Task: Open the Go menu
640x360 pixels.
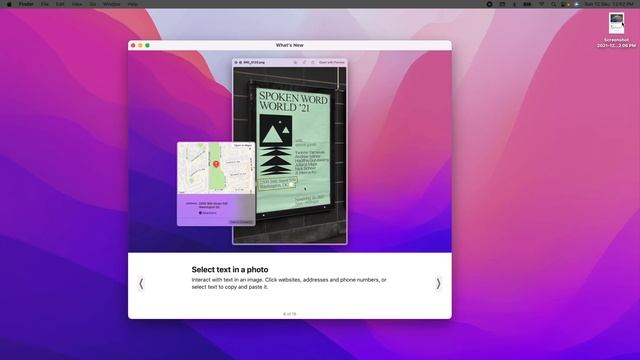Action: pos(93,4)
